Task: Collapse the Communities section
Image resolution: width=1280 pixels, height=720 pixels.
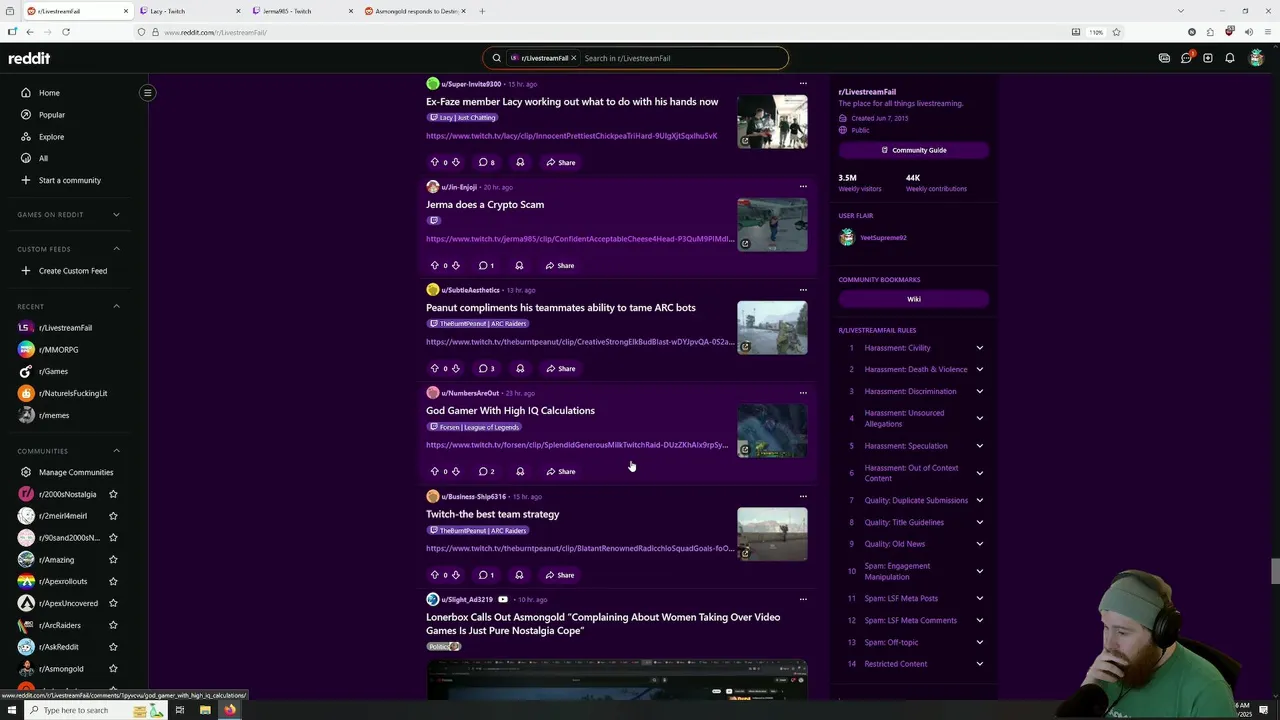Action: (x=116, y=451)
